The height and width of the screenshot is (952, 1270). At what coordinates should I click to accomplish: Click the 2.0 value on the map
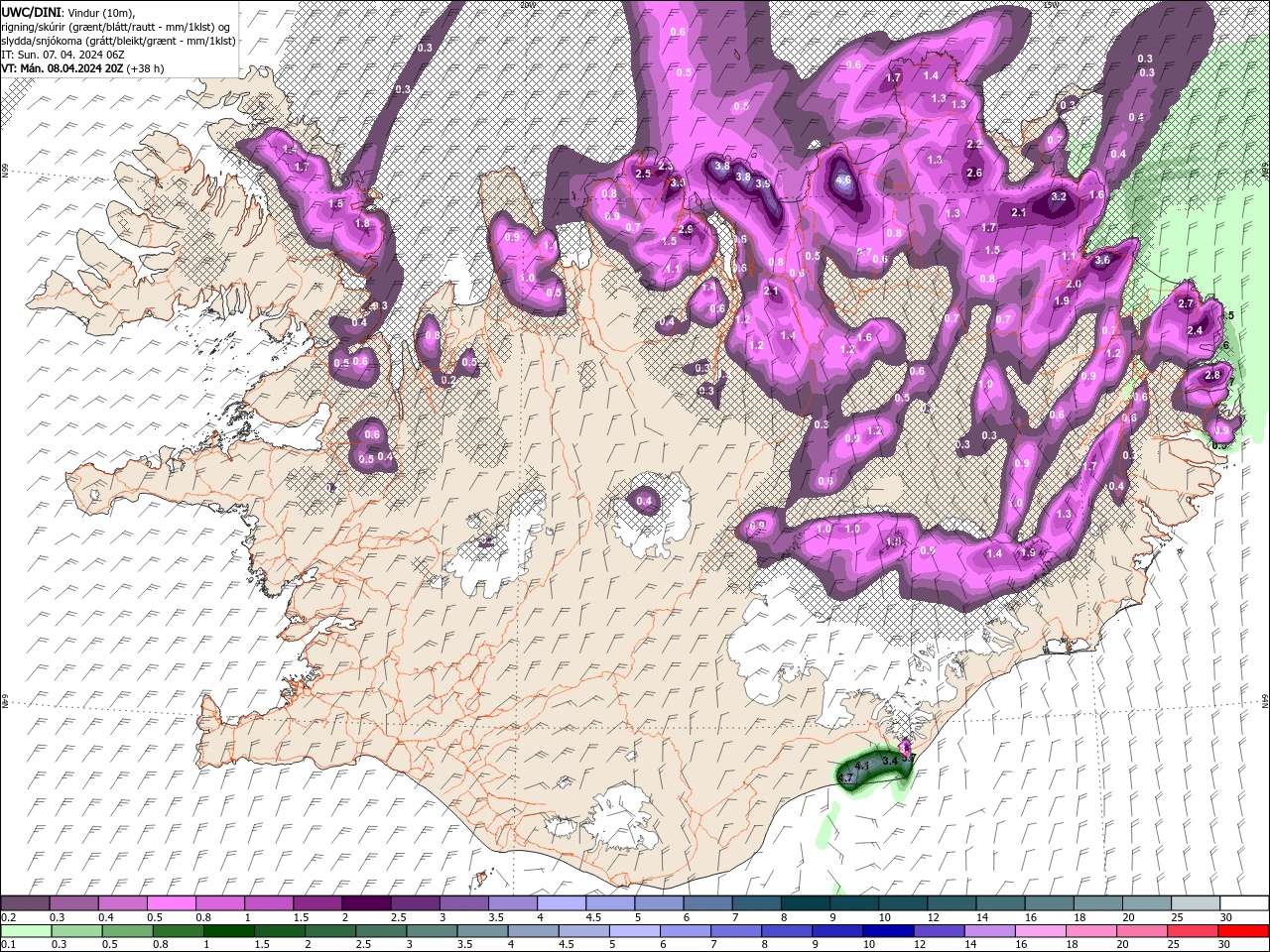click(1074, 285)
